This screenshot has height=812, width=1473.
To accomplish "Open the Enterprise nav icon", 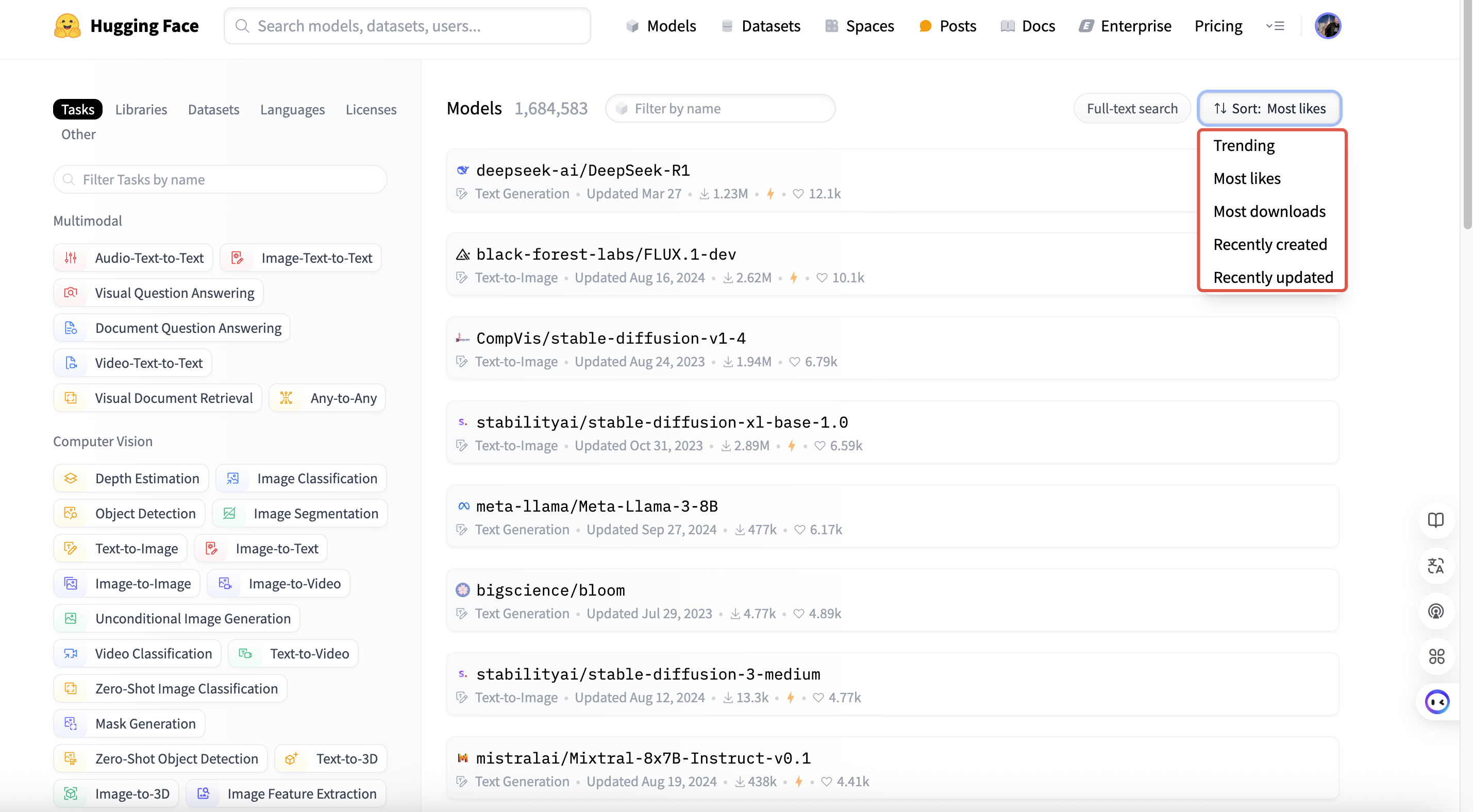I will (1086, 26).
